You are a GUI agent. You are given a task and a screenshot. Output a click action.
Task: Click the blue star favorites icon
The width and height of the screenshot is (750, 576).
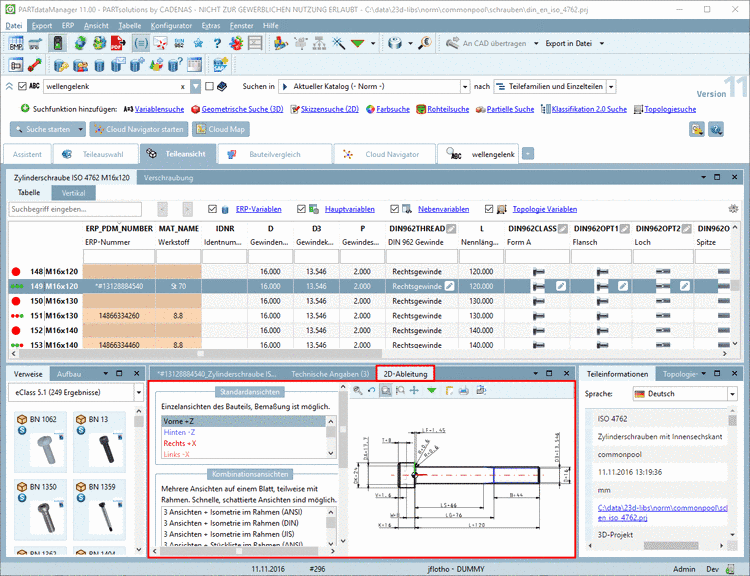tap(198, 44)
